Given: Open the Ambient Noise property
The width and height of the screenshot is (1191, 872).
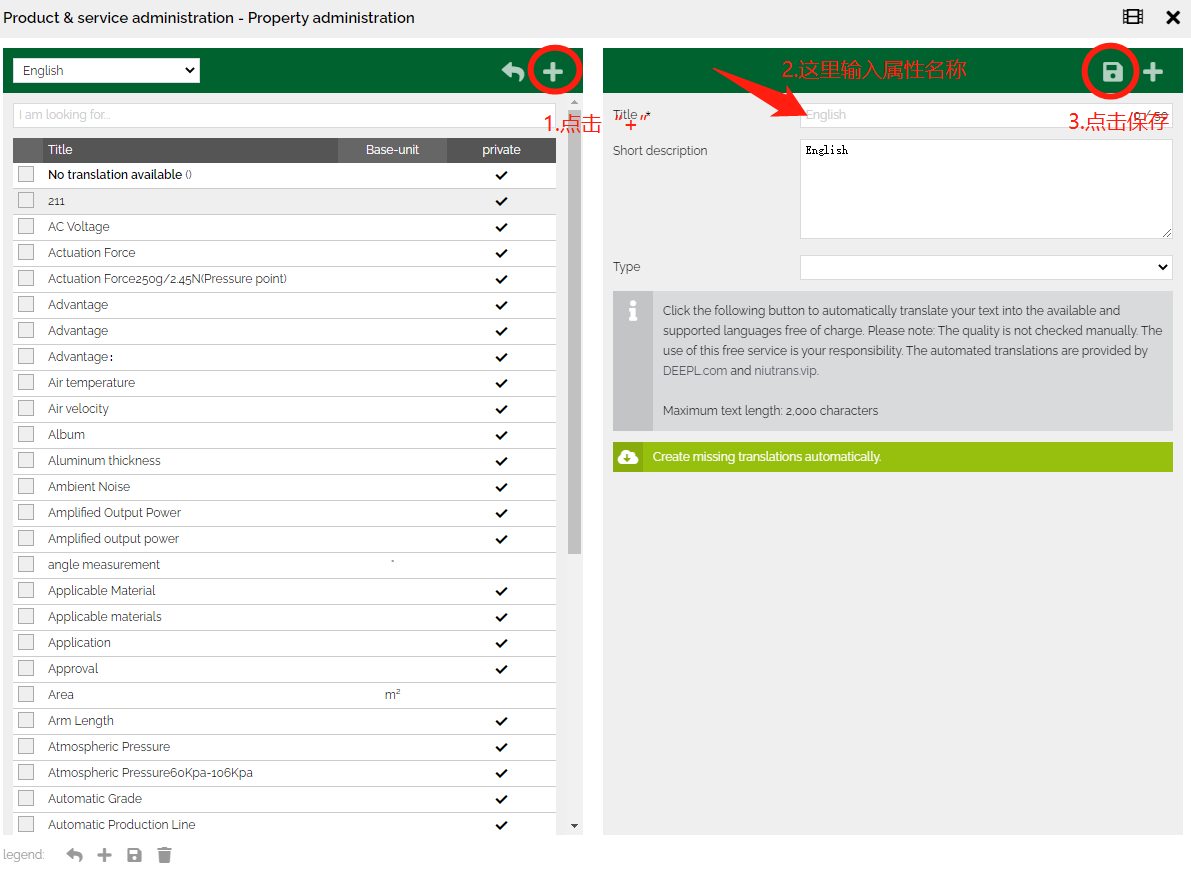Looking at the screenshot, I should point(89,487).
